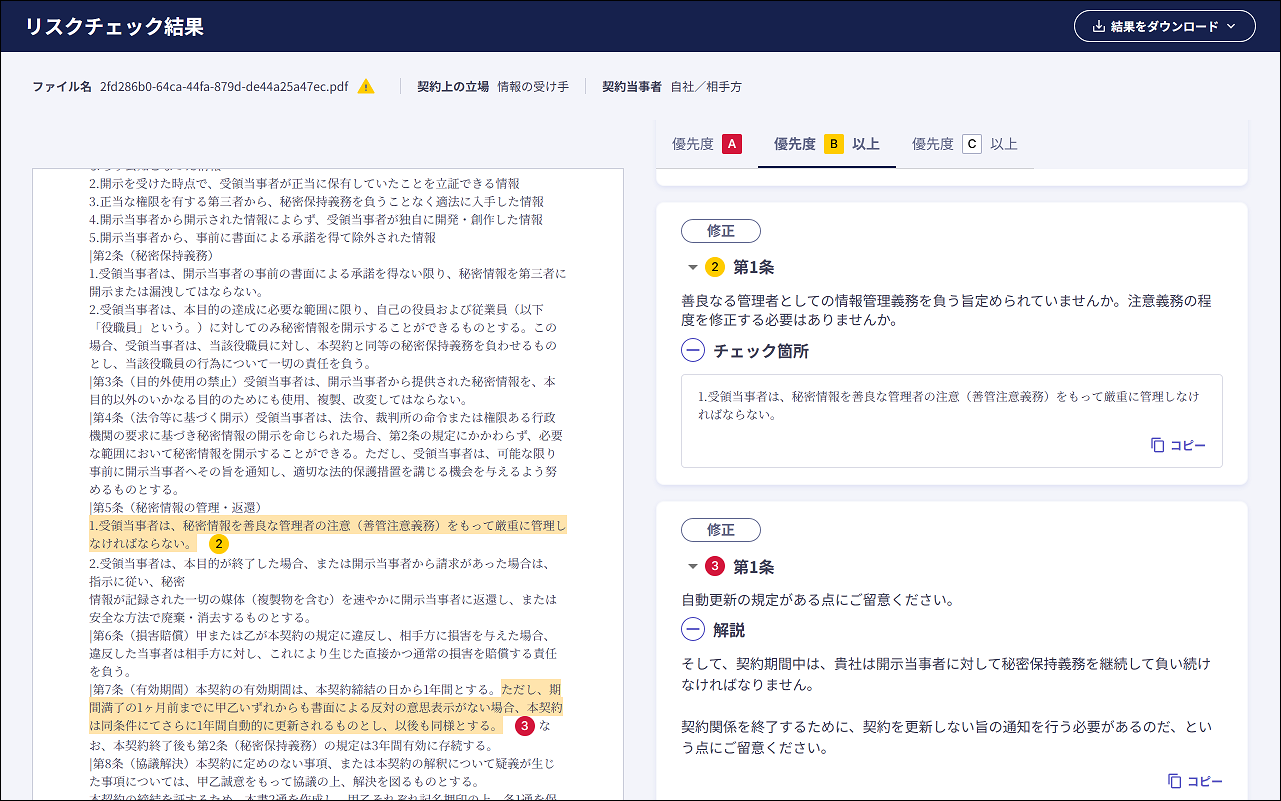1281x801 pixels.
Task: Click the yellow warning icon beside the file name
Action: [366, 86]
